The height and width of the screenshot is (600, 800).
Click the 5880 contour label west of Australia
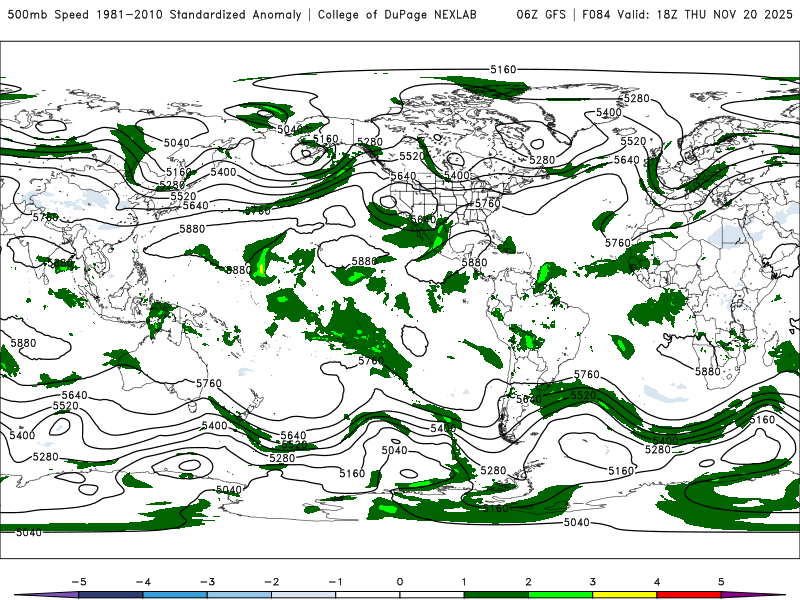[23, 343]
